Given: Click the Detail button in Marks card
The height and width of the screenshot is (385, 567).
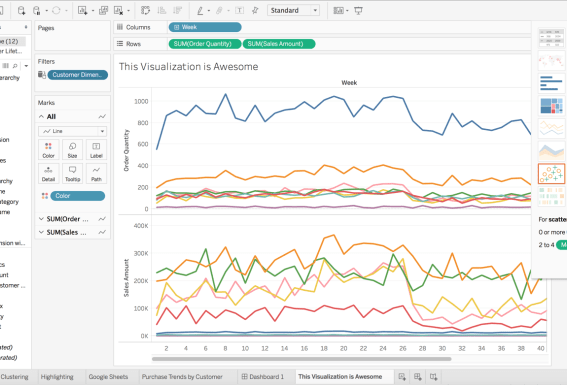Looking at the screenshot, I should 48,173.
